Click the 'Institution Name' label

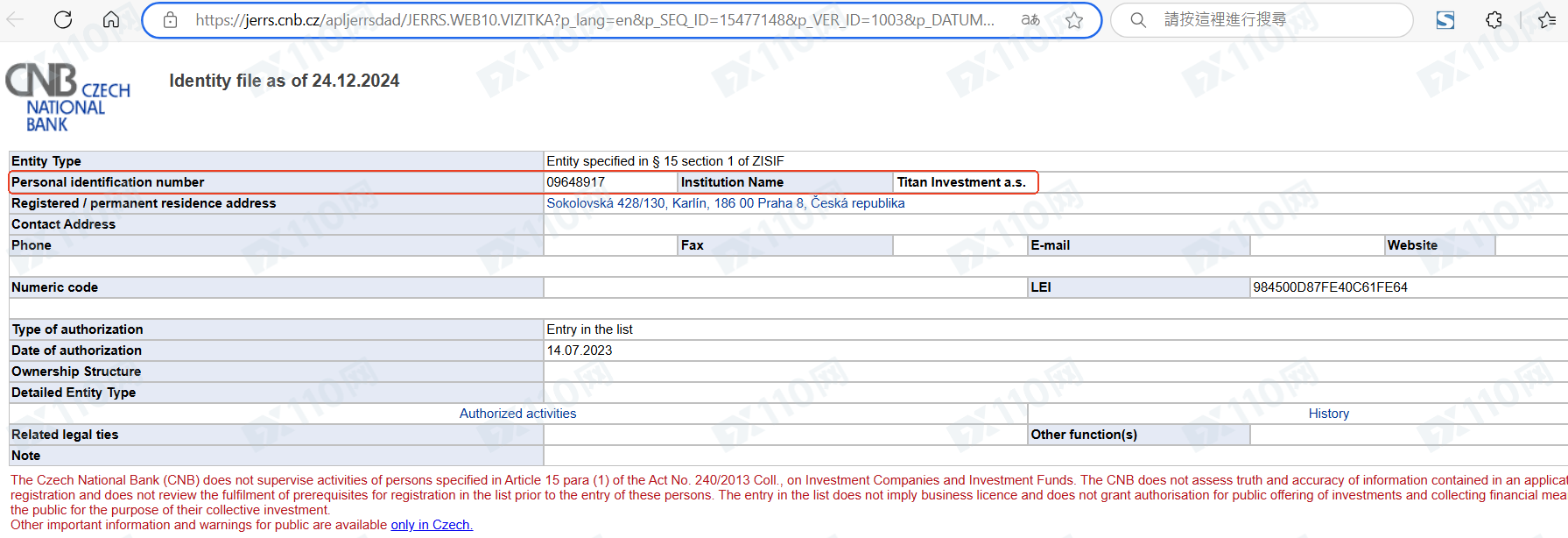point(733,182)
